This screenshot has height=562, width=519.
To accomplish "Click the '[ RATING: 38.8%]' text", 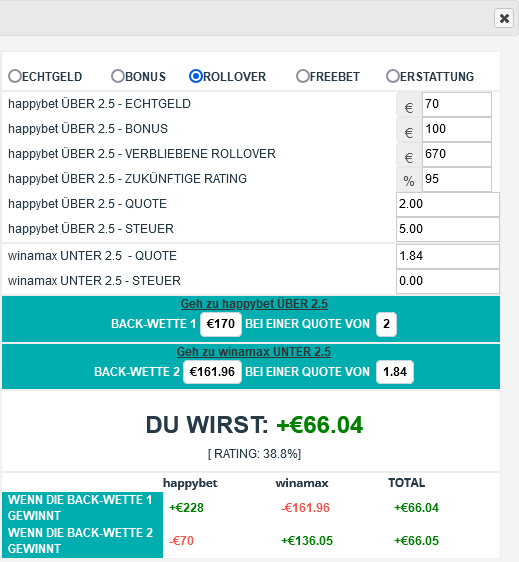I will (x=254, y=454).
